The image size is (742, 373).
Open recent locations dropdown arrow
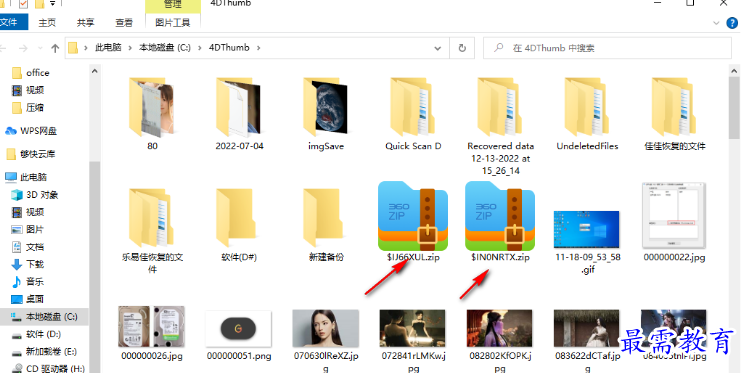coord(40,48)
